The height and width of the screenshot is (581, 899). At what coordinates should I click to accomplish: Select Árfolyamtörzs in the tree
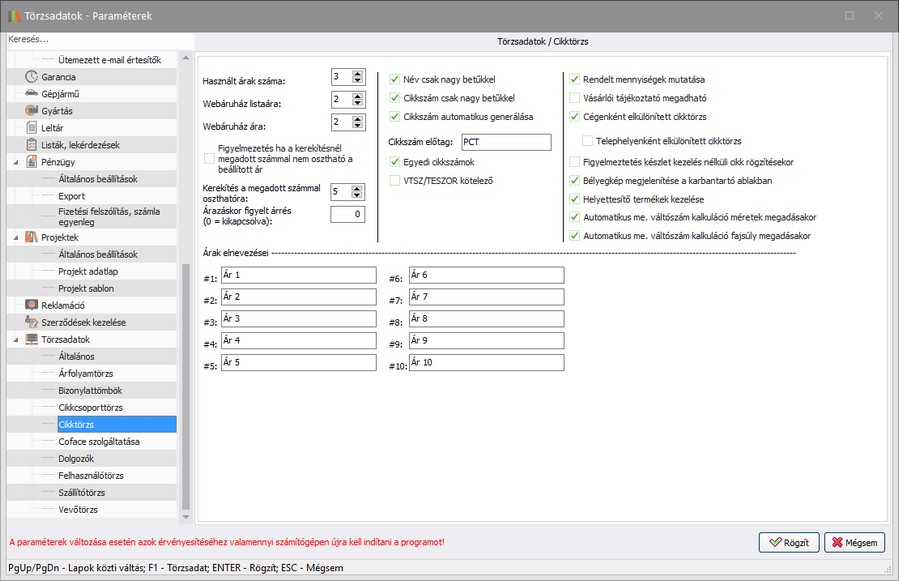(x=84, y=373)
